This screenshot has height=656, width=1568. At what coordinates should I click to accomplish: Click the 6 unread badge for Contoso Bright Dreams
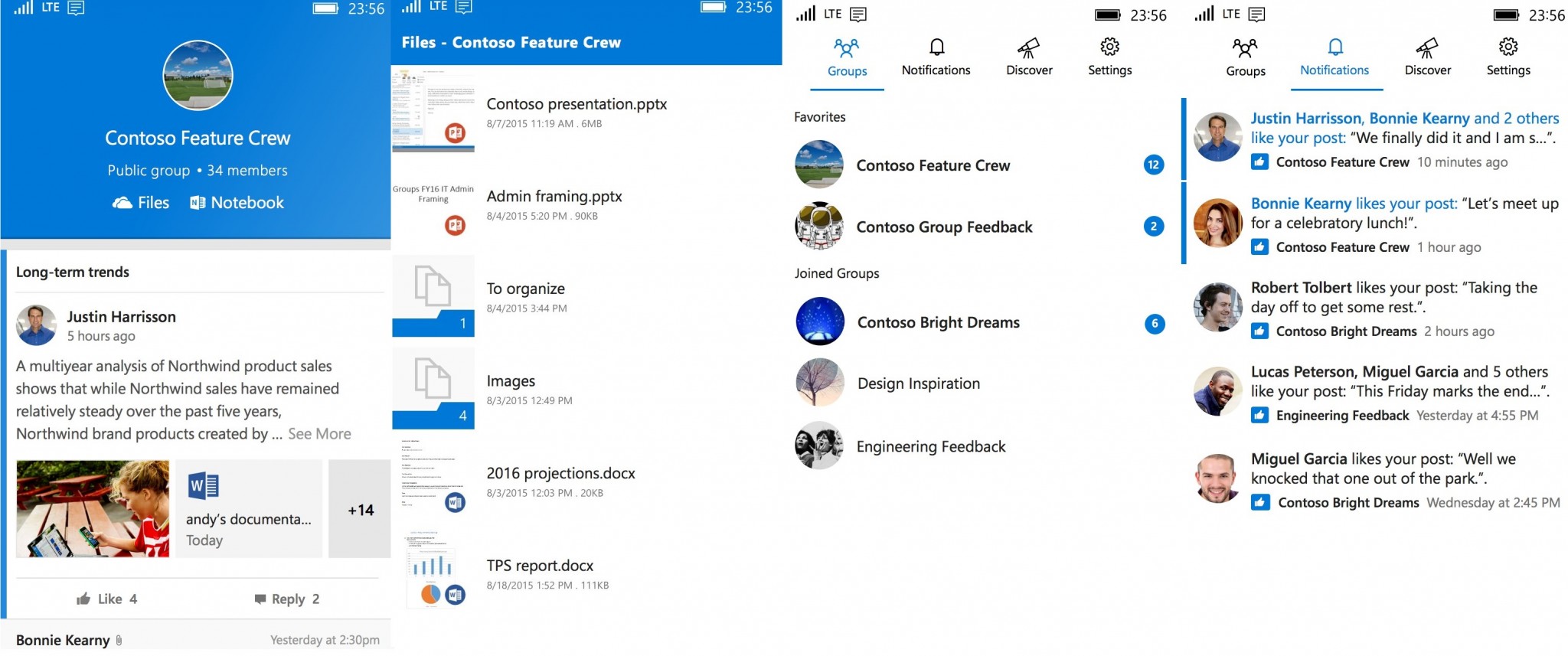click(1155, 324)
